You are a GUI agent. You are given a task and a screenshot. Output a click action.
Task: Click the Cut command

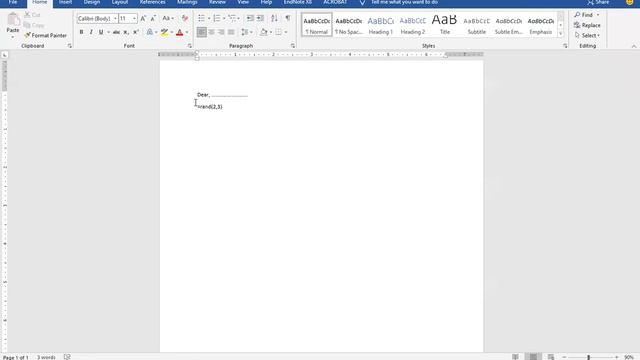(x=32, y=15)
